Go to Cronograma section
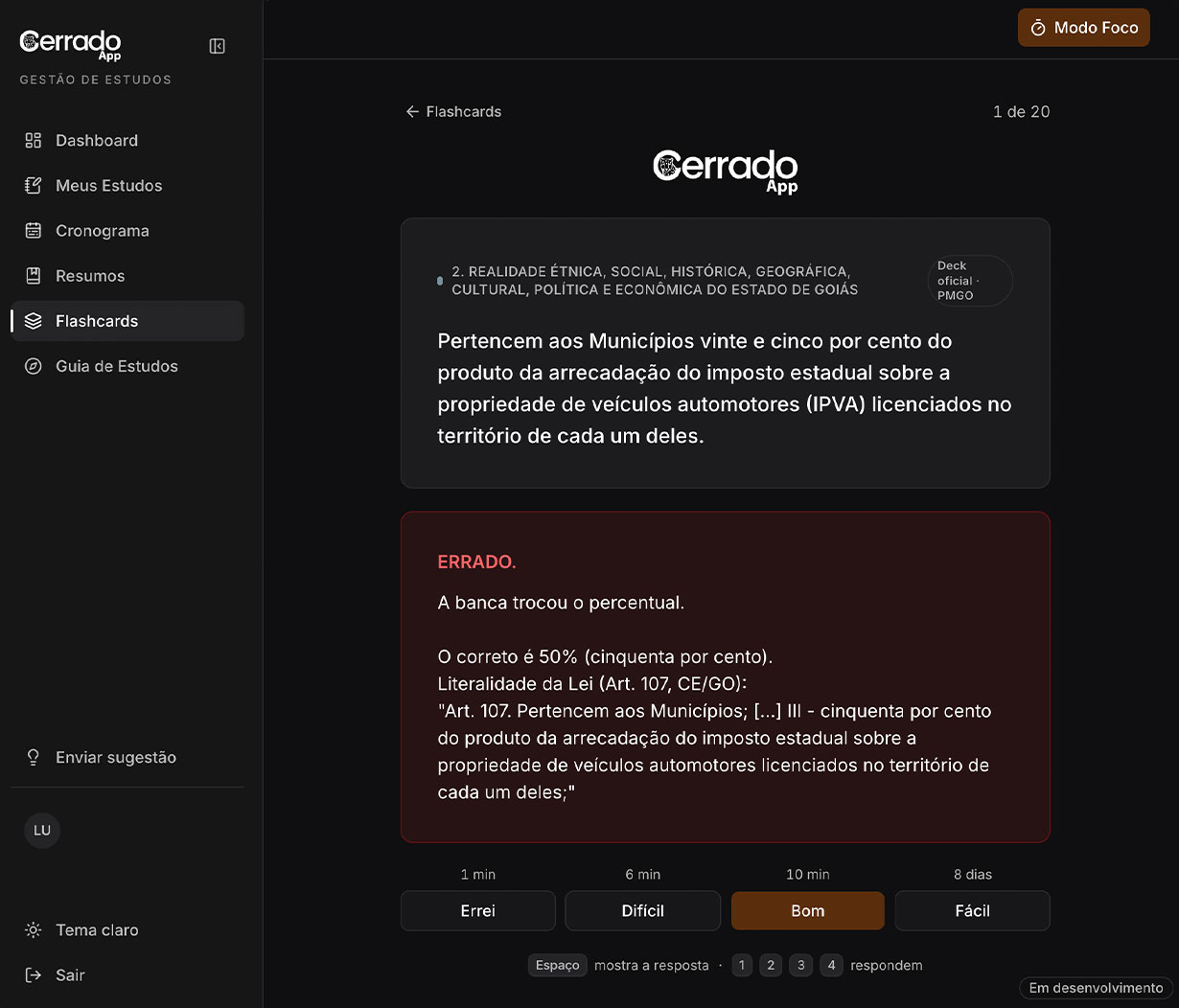 click(127, 231)
